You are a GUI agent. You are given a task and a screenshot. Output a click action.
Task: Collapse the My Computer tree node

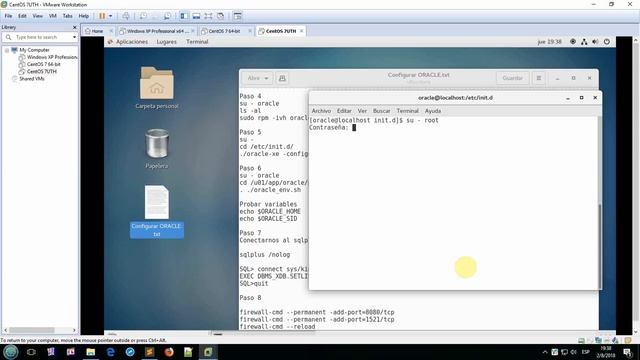(x=7, y=50)
